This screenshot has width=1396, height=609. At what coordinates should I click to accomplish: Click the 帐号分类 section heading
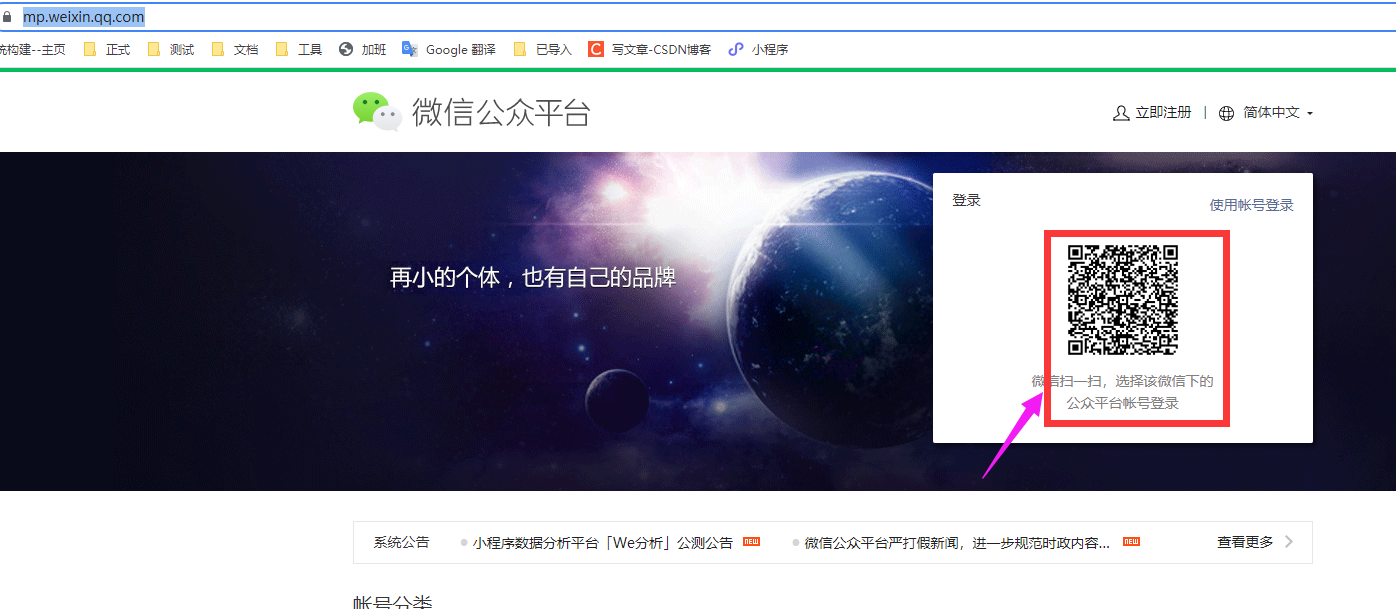click(x=393, y=602)
